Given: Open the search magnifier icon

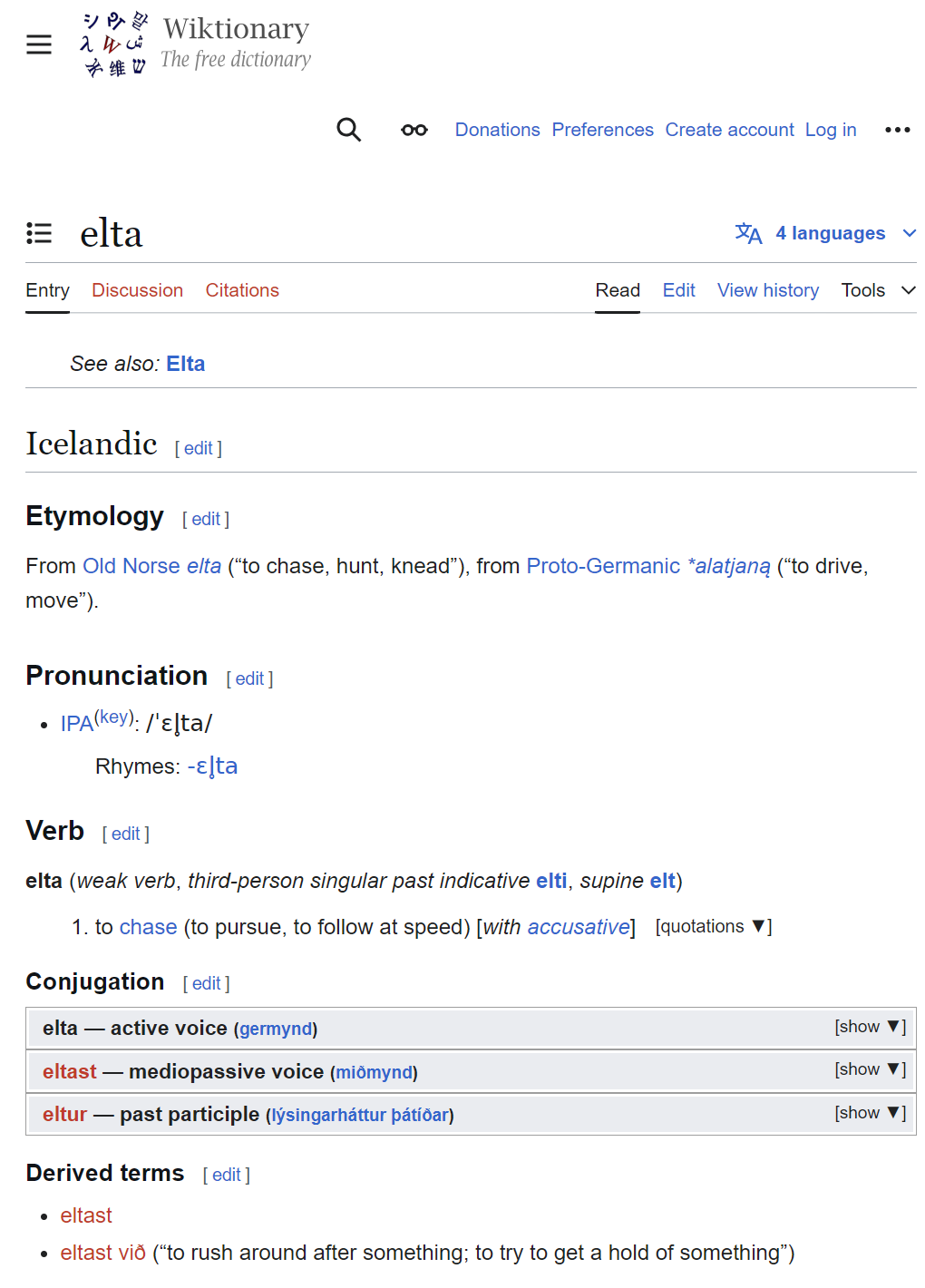Looking at the screenshot, I should [349, 130].
